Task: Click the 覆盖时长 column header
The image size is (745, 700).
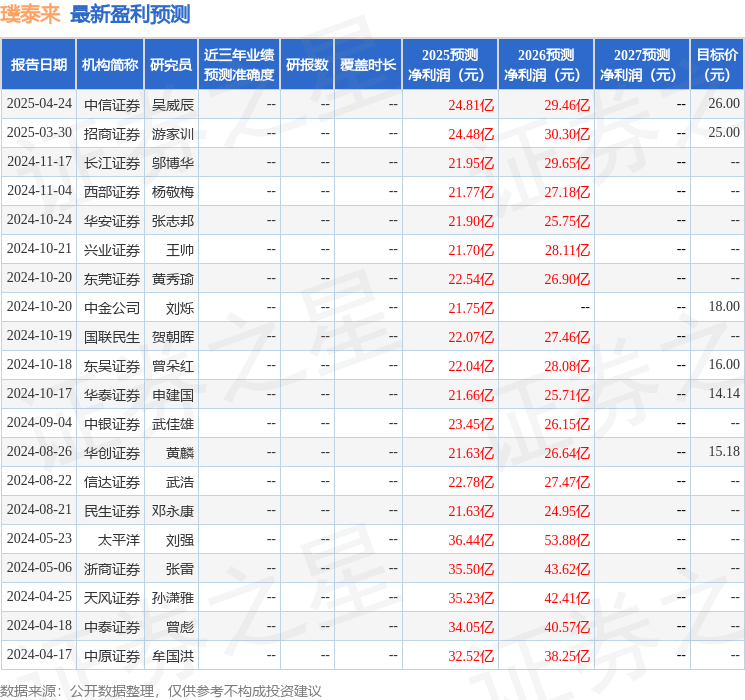Action: (368, 64)
